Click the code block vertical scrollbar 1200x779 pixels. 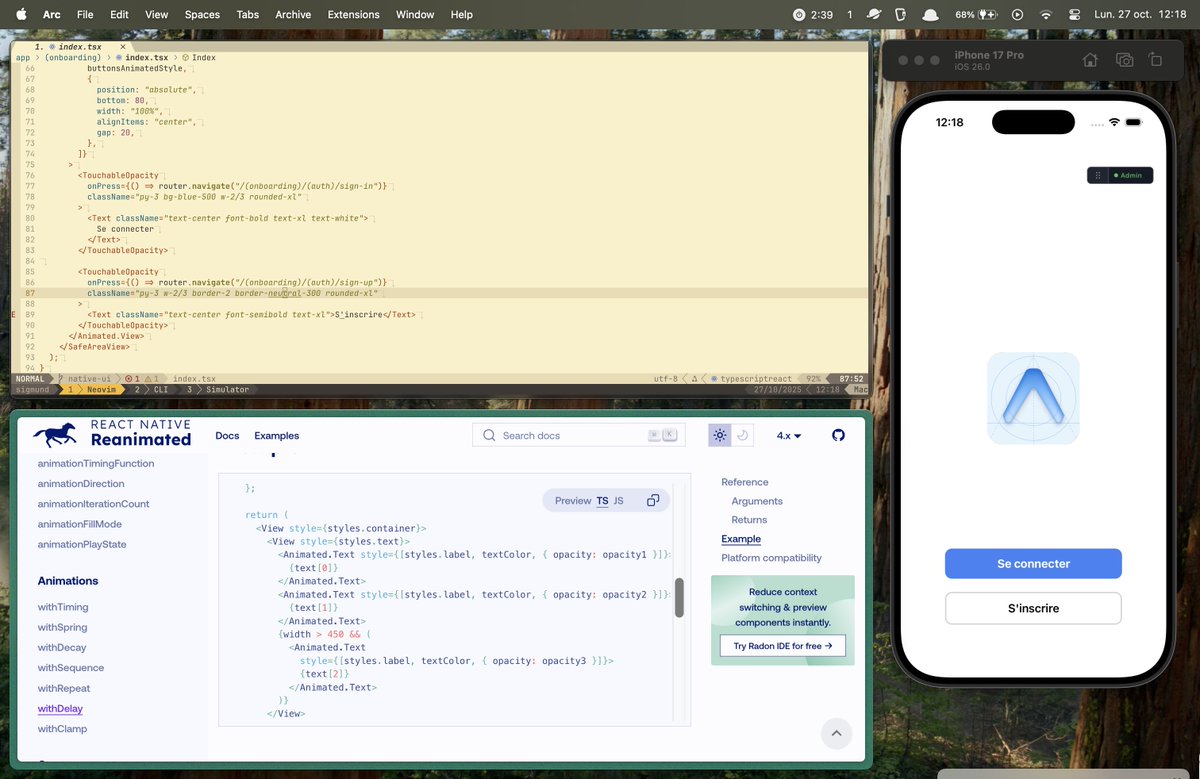[679, 597]
